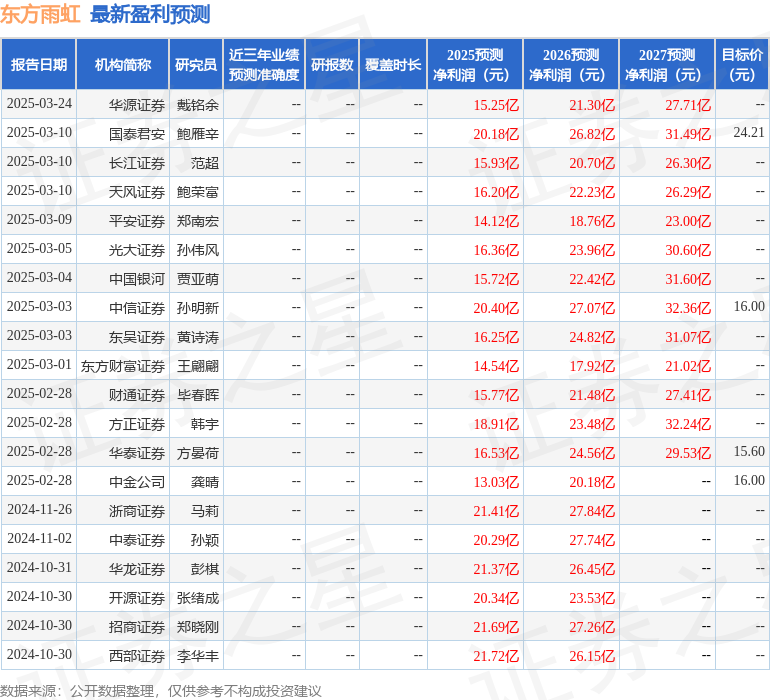Open the 华源证券 institution row
Image resolution: width=770 pixels, height=700 pixels.
pos(137,104)
